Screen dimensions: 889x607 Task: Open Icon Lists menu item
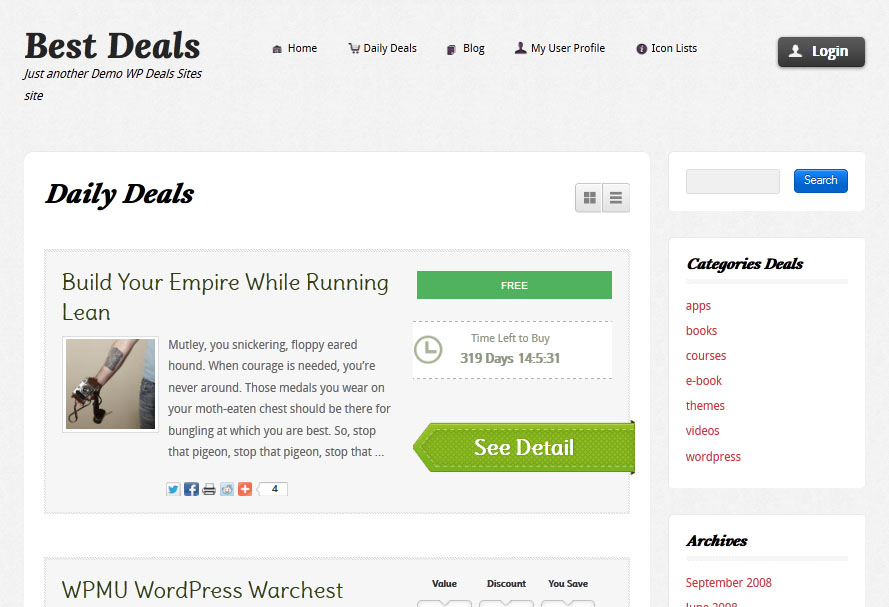pos(667,49)
